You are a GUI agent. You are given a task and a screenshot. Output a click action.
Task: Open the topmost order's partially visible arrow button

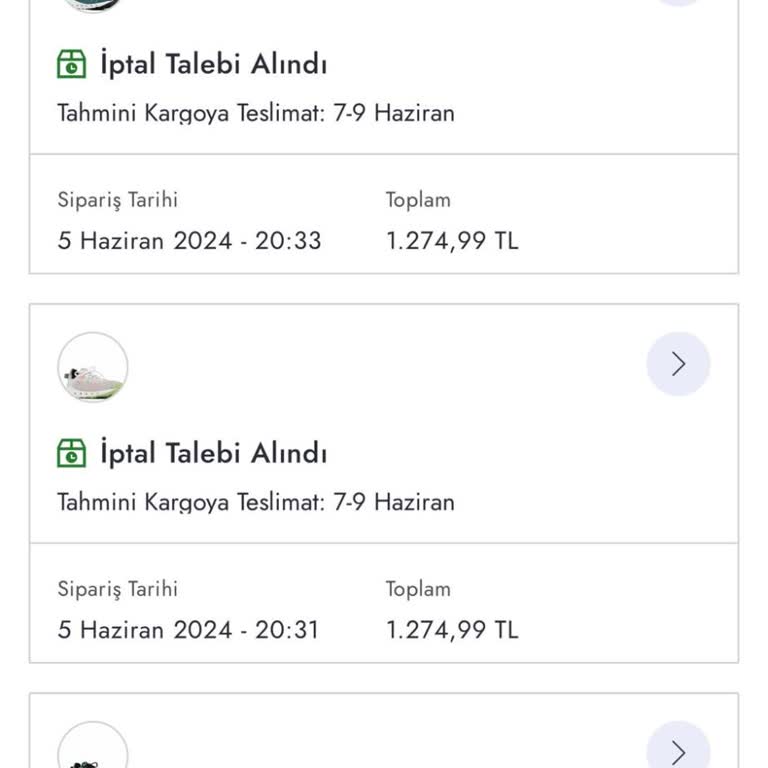coord(678,3)
